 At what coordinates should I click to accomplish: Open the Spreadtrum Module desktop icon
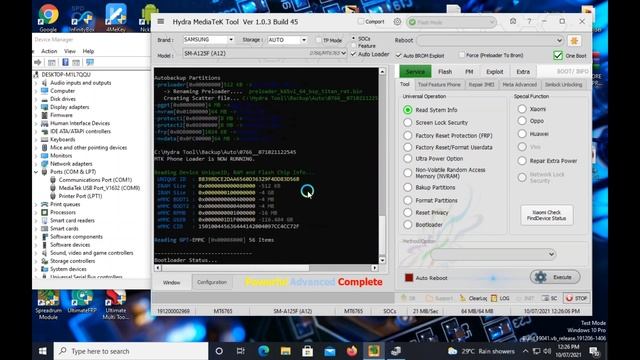click(48, 304)
